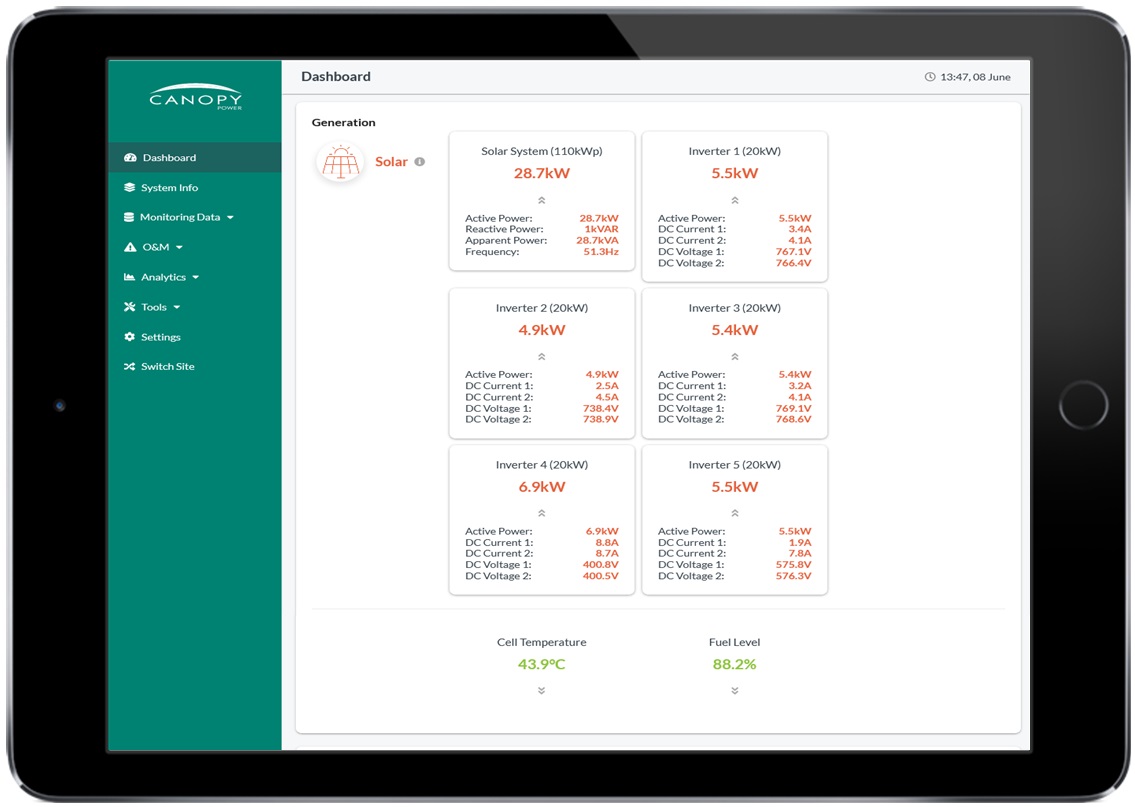
Task: Click the Dashboard gauge icon in sidebar
Action: coord(129,158)
